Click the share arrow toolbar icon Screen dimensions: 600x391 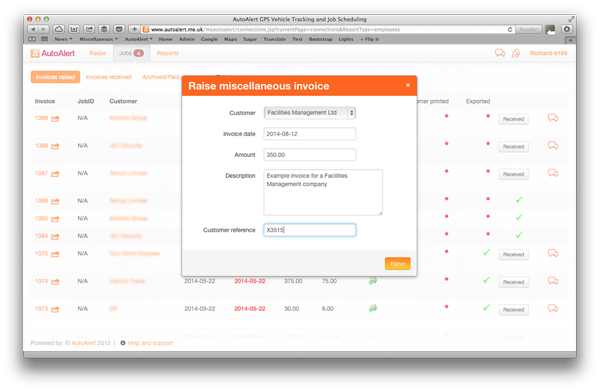click(89, 29)
